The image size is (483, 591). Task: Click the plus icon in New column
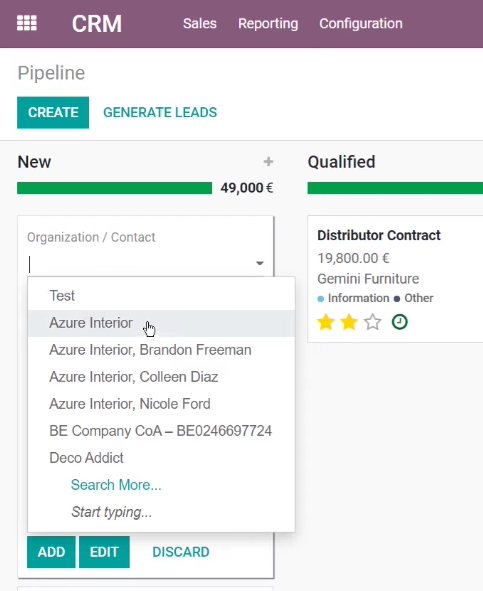point(268,162)
